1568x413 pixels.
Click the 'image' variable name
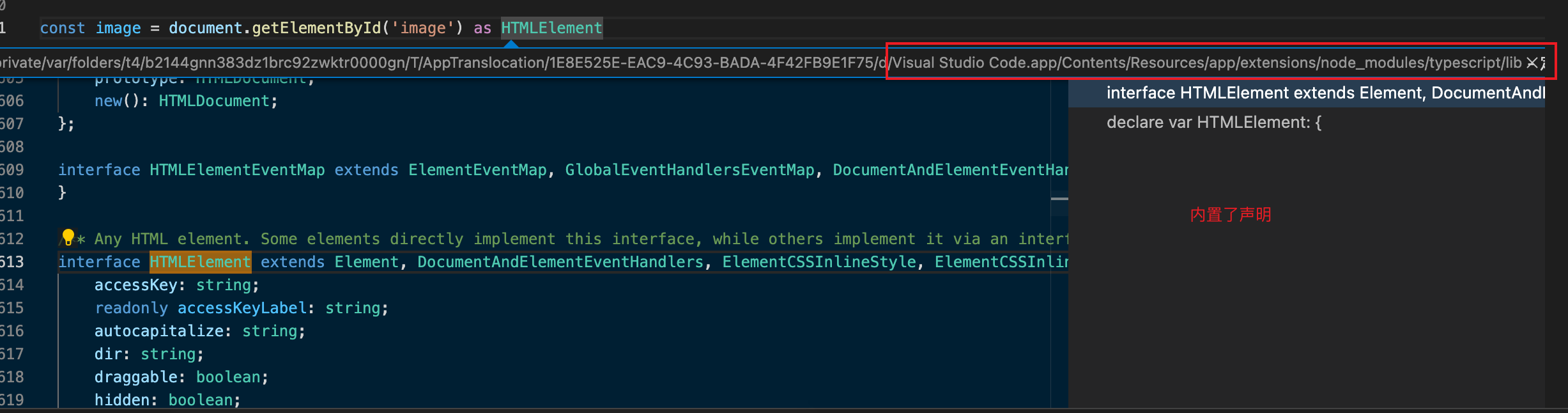tap(118, 28)
